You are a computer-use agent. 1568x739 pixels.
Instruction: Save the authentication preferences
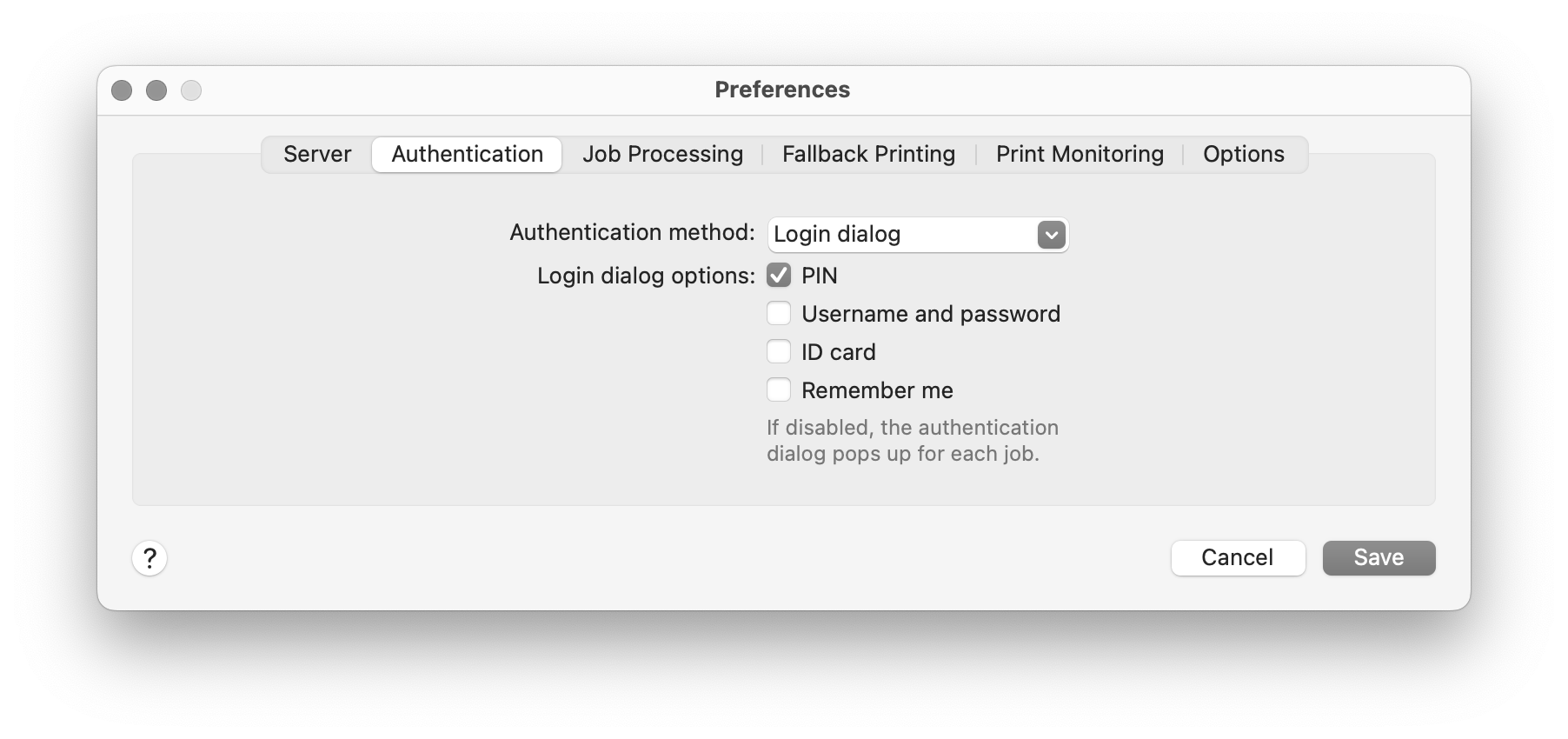[x=1378, y=557]
